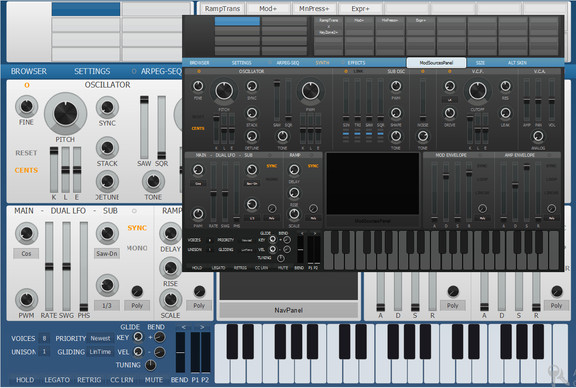Click the light skin DETUNE knob
The height and width of the screenshot is (388, 576).
coord(107,181)
